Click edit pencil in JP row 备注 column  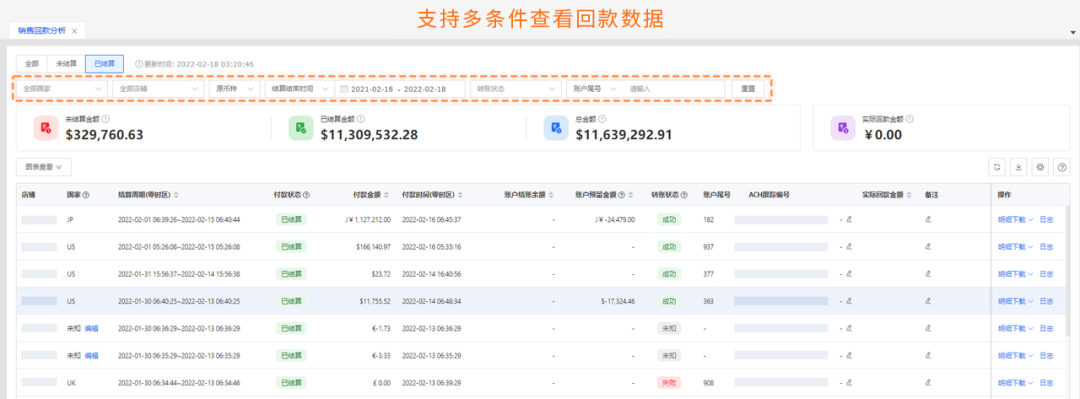[x=928, y=219]
